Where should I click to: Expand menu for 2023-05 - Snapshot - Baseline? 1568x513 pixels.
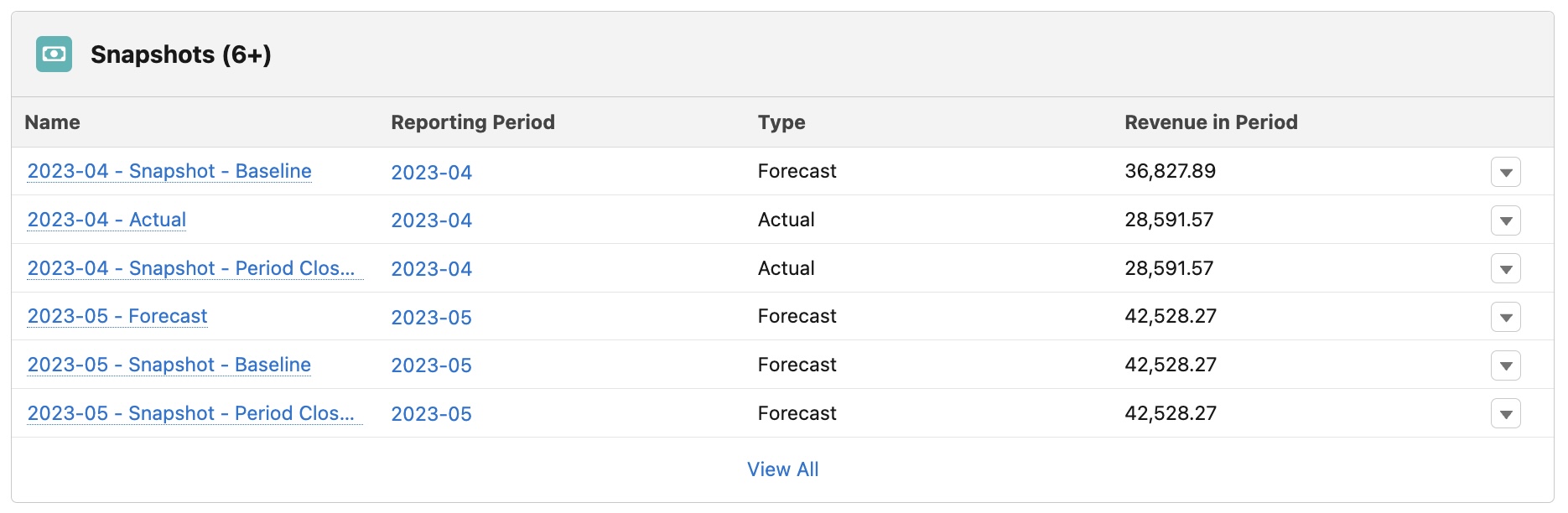coord(1506,365)
